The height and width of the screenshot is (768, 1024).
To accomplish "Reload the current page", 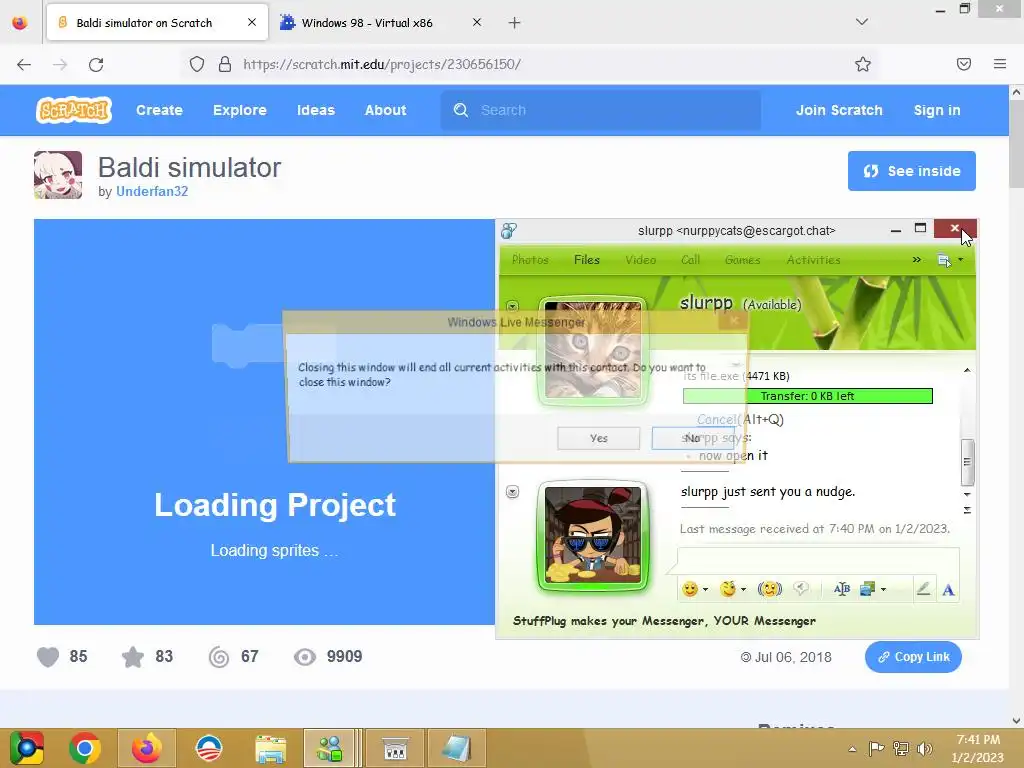I will [96, 65].
